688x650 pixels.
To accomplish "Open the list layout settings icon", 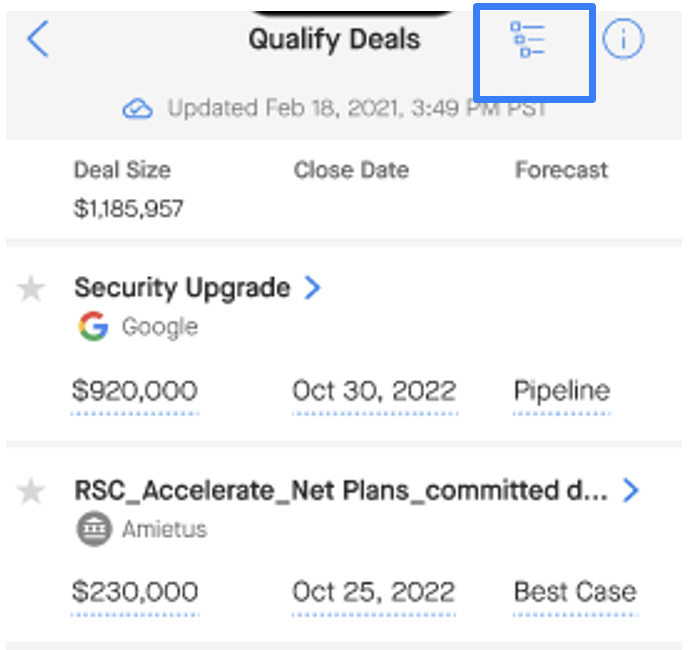I will pos(527,40).
